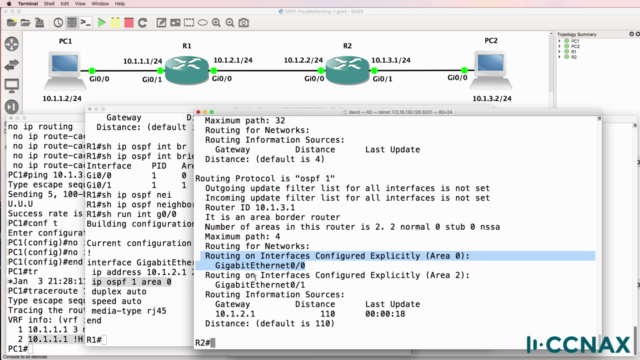
Task: Click the 10.1.2.1/24 label near R1
Action: [233, 60]
